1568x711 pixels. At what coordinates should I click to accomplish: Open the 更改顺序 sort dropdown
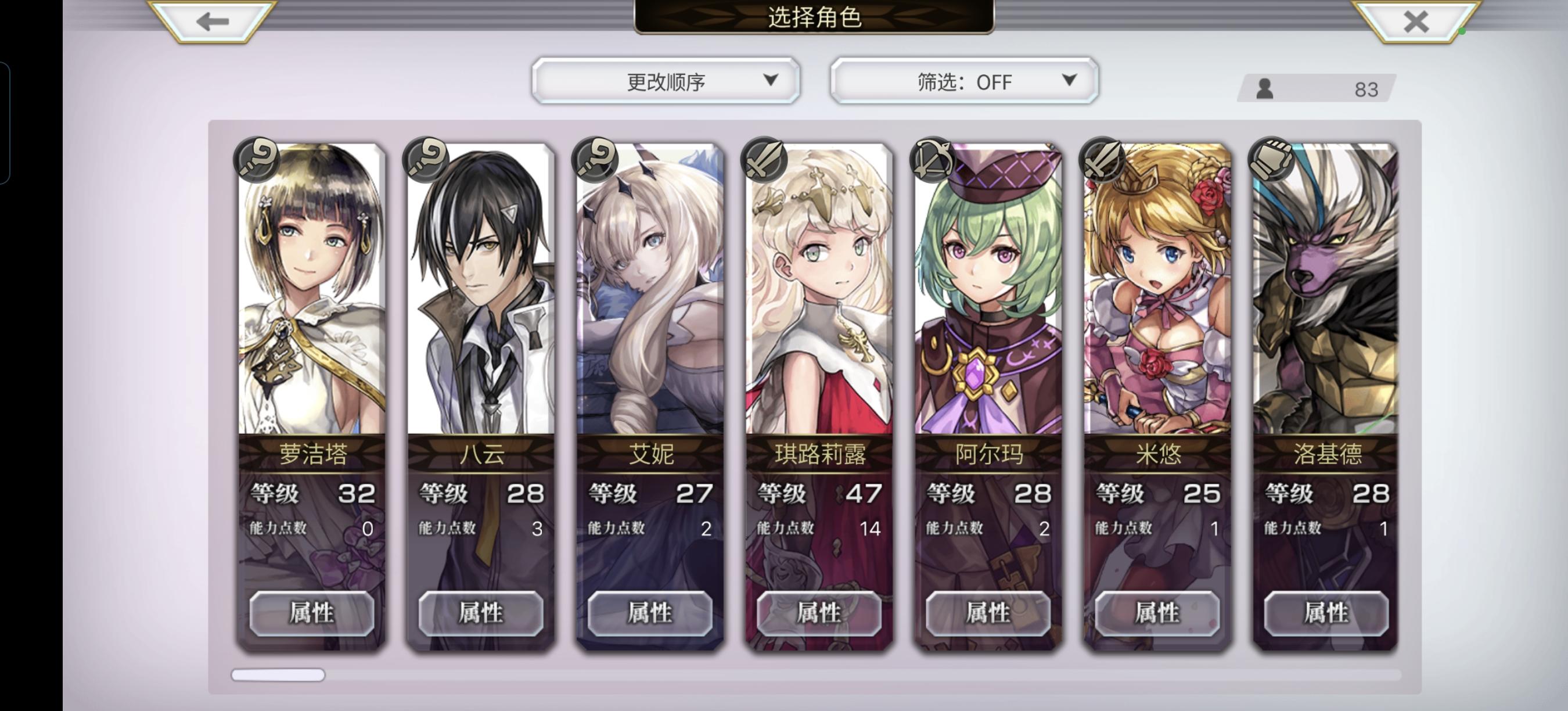[666, 81]
